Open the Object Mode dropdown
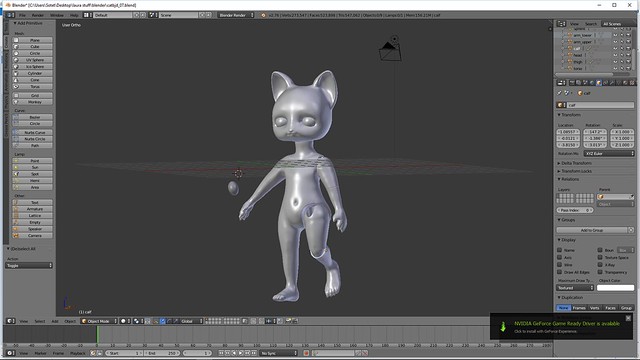The image size is (640, 360). 99,321
